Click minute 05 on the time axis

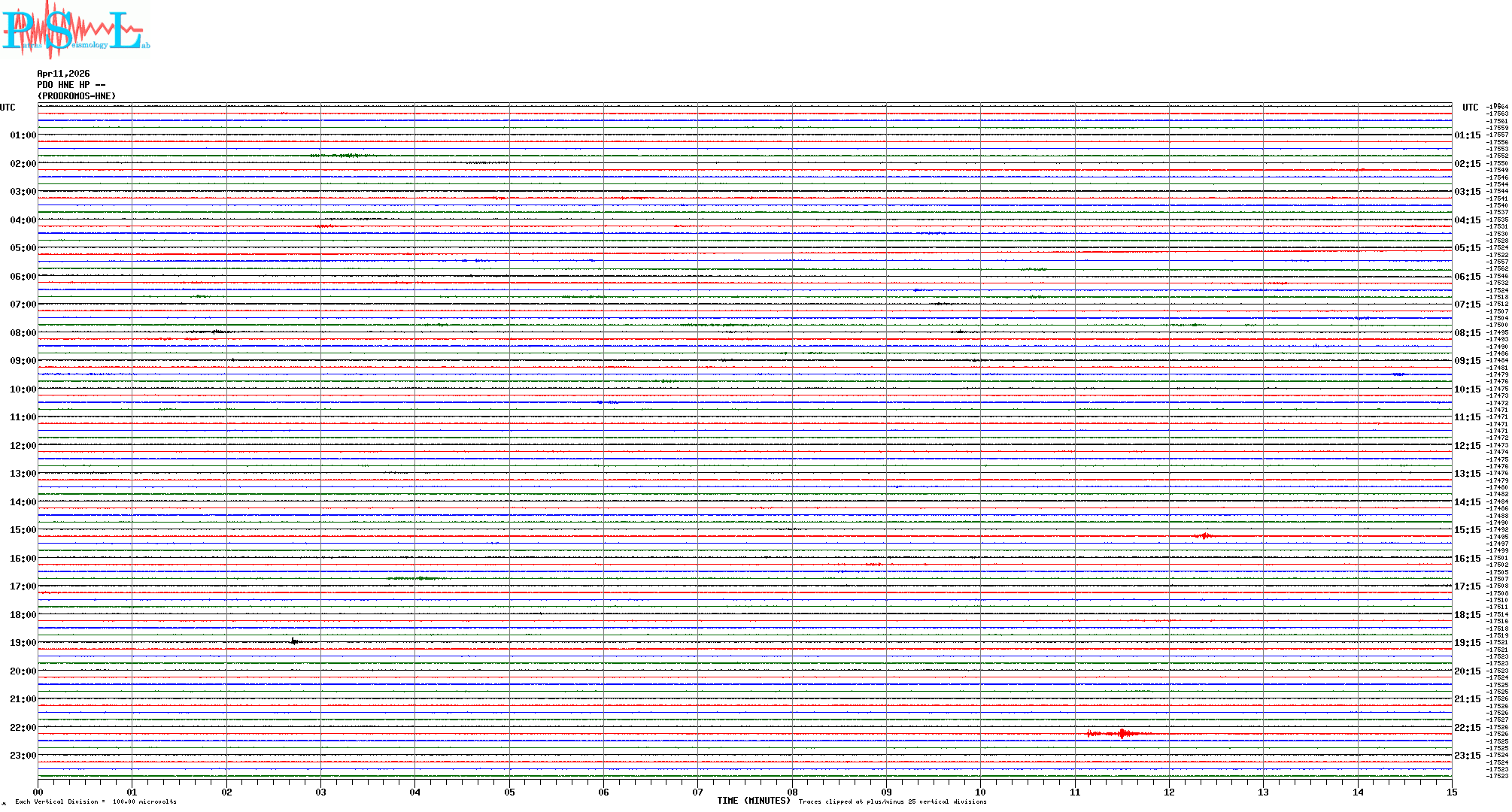509,792
